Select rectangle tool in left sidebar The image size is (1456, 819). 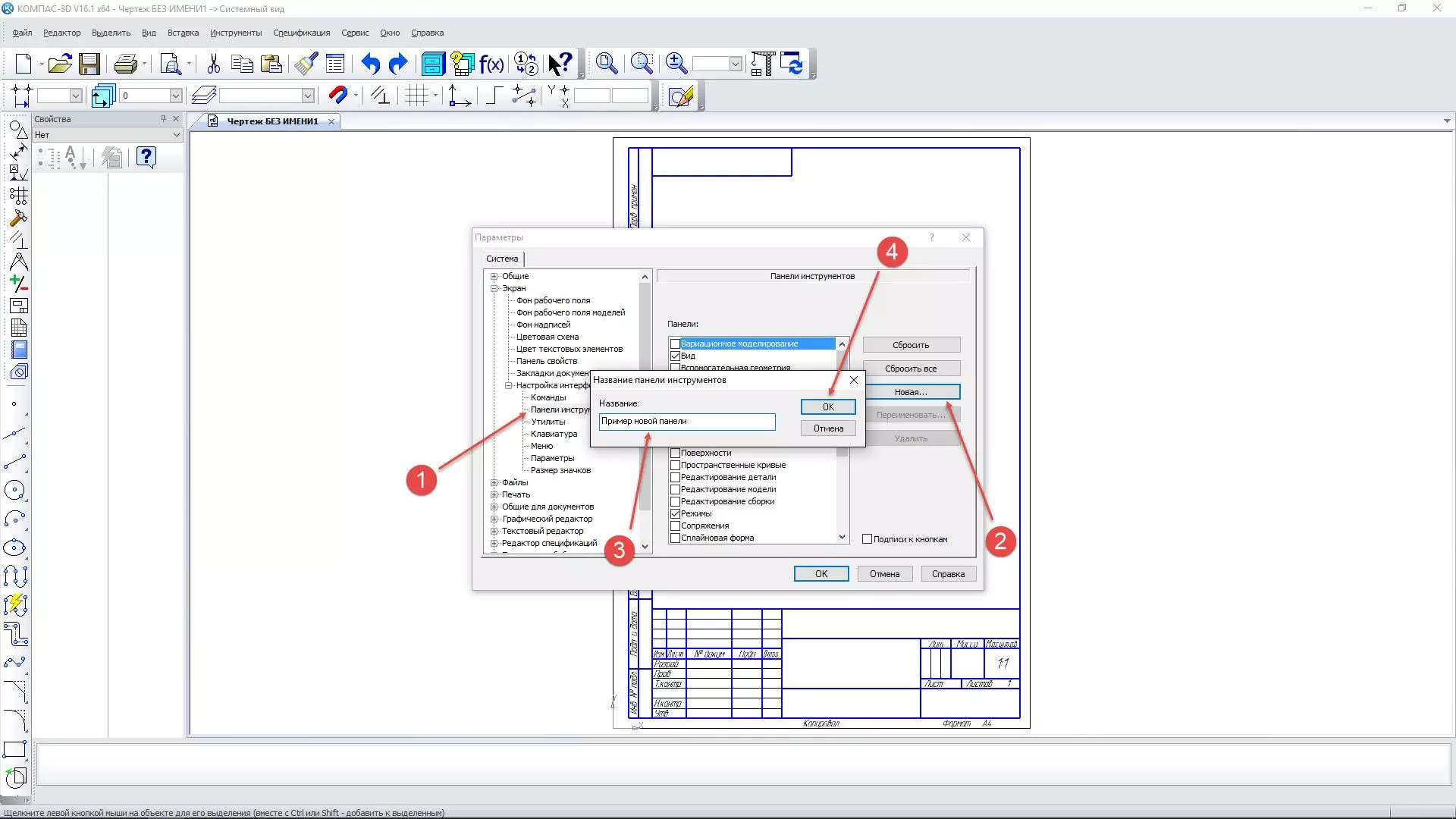point(15,749)
